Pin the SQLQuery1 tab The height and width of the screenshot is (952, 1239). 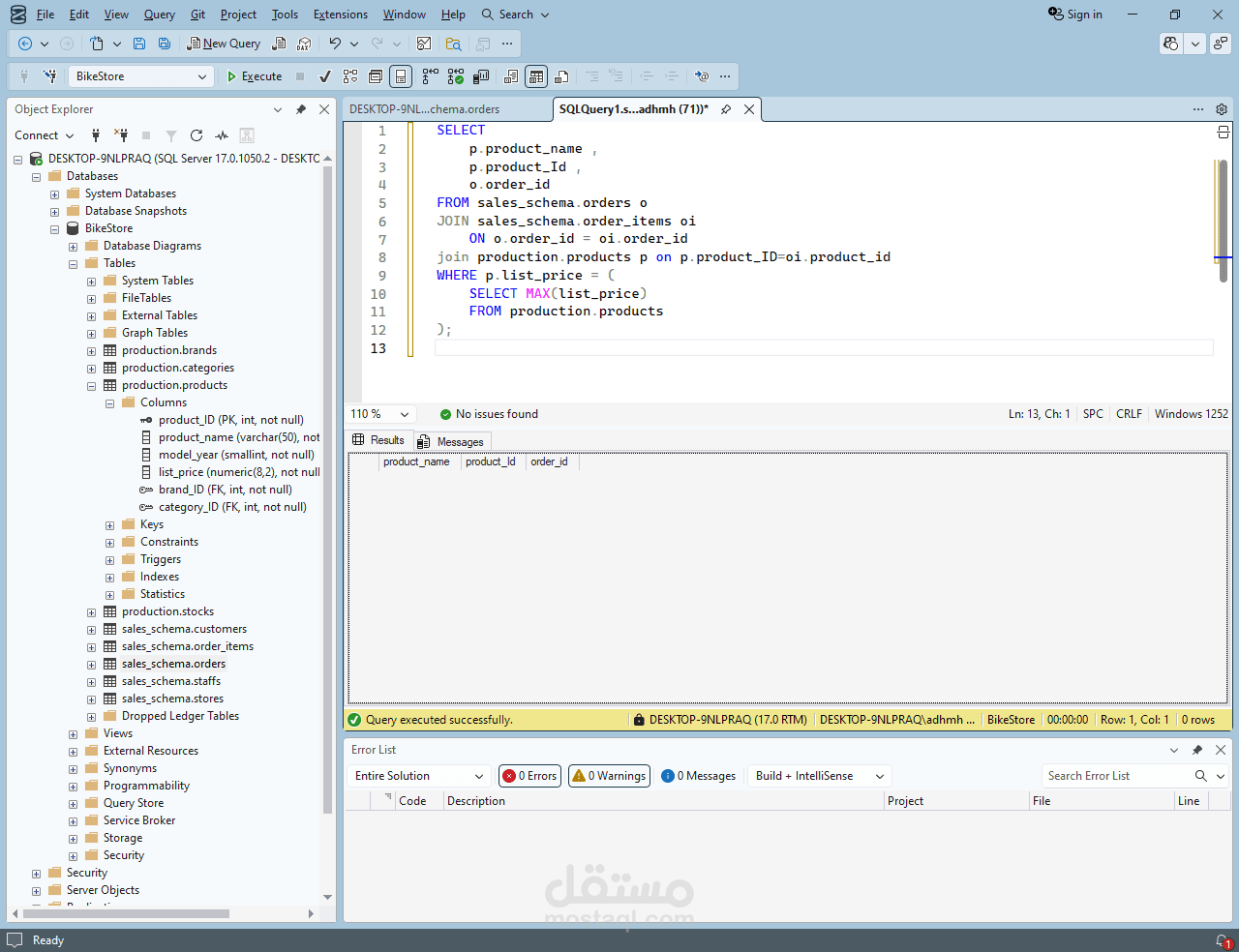pos(725,109)
